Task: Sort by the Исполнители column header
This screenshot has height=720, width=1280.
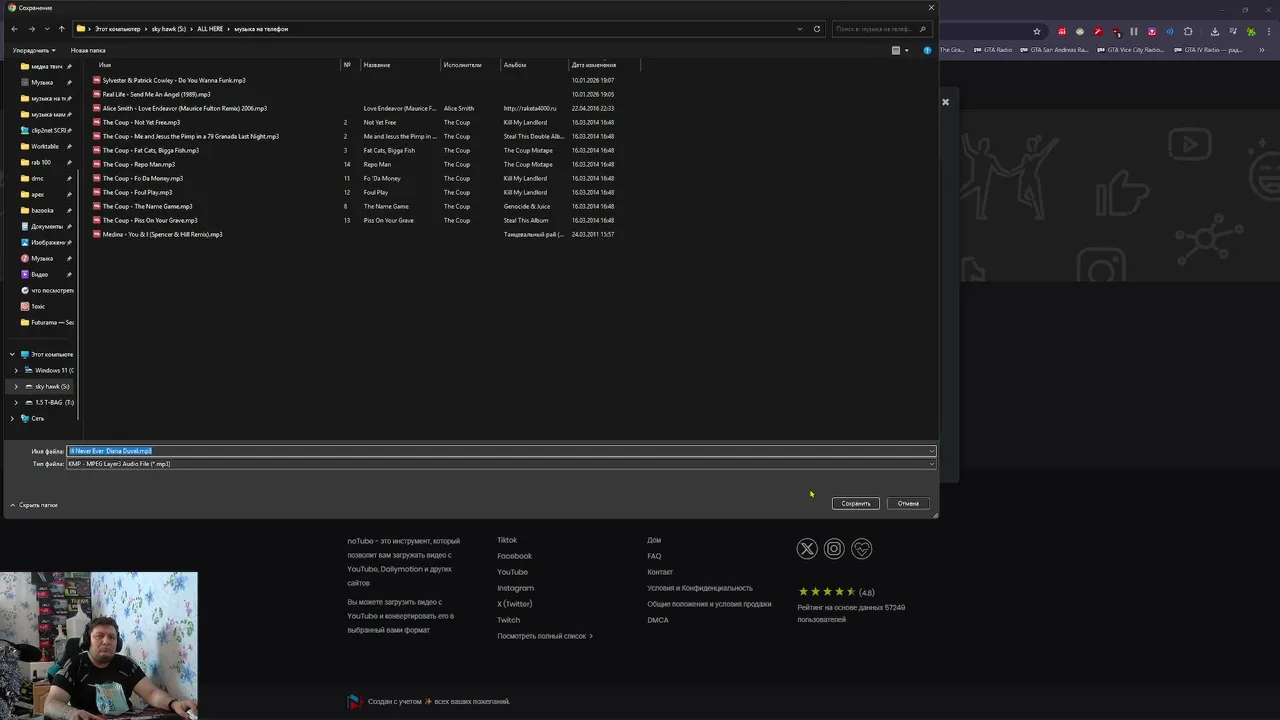Action: pos(463,65)
